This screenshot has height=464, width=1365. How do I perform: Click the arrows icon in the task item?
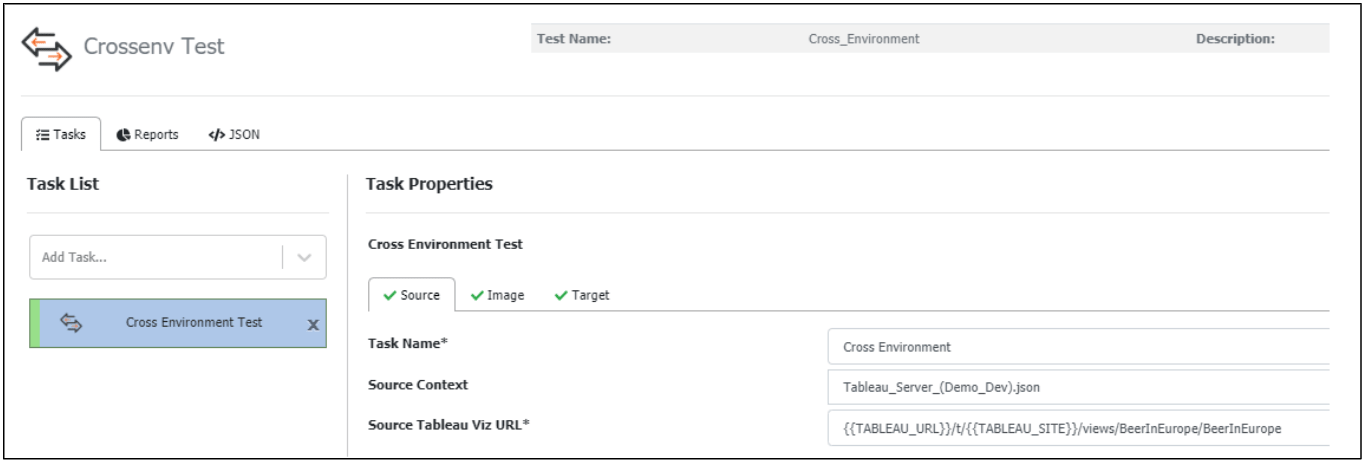click(x=72, y=323)
